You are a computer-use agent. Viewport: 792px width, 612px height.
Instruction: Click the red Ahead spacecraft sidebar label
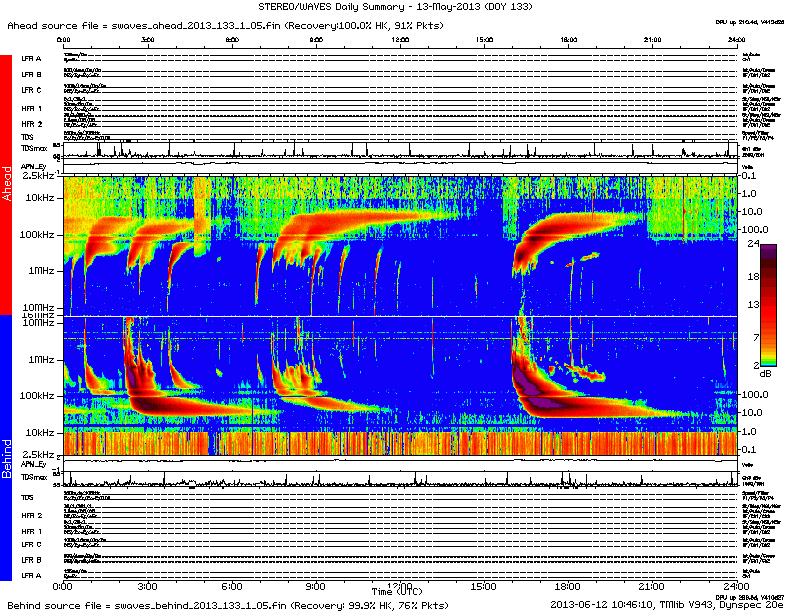tap(7, 187)
